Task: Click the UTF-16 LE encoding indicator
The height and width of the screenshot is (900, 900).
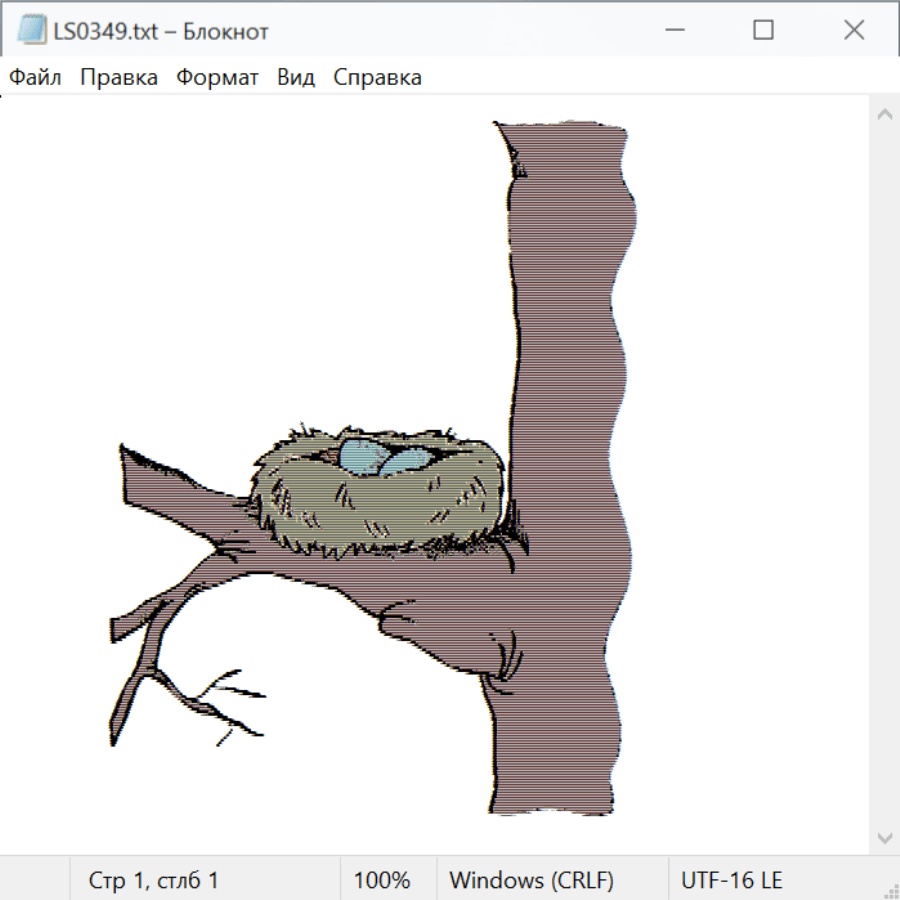Action: 731,880
